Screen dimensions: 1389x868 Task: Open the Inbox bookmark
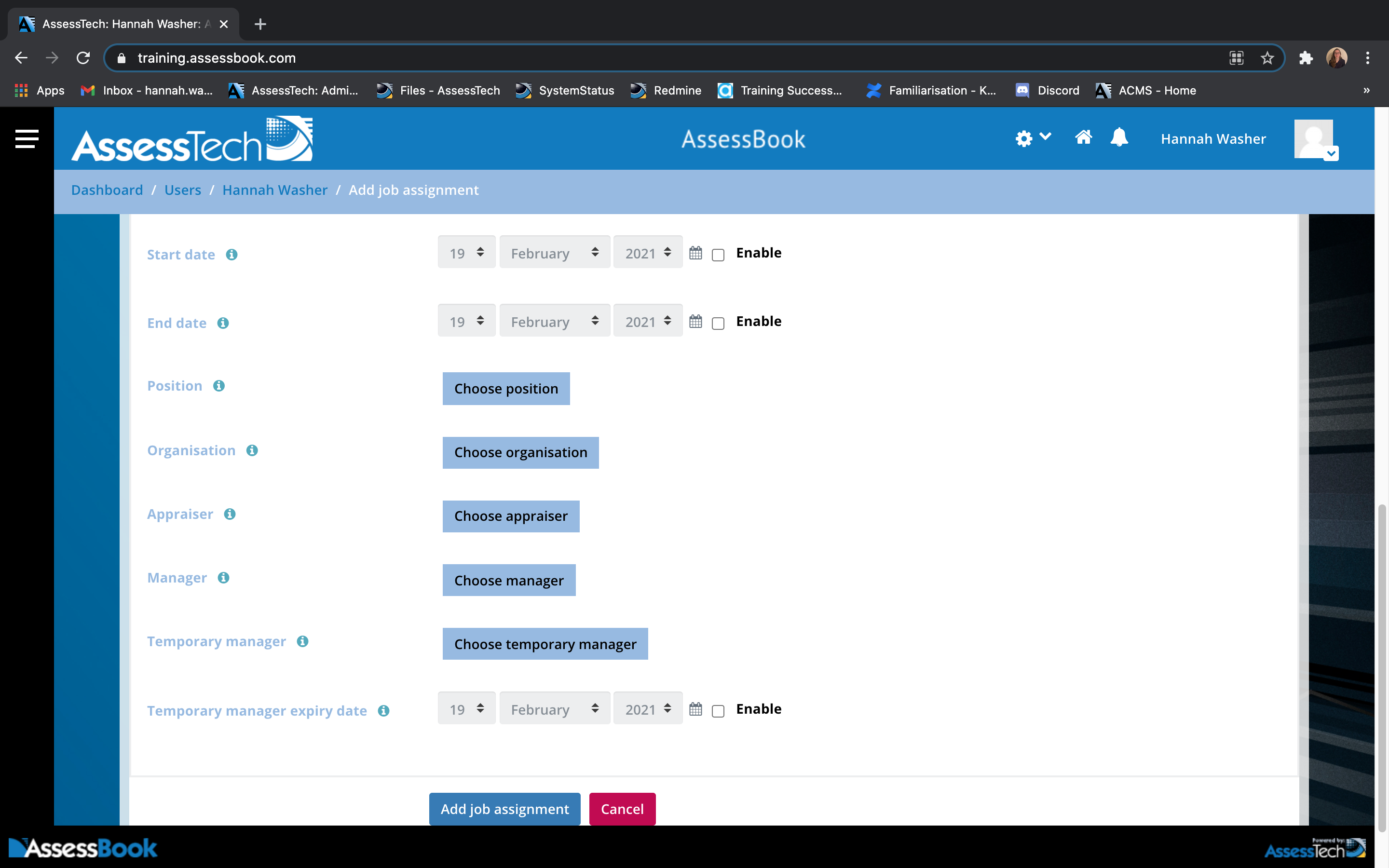[146, 90]
